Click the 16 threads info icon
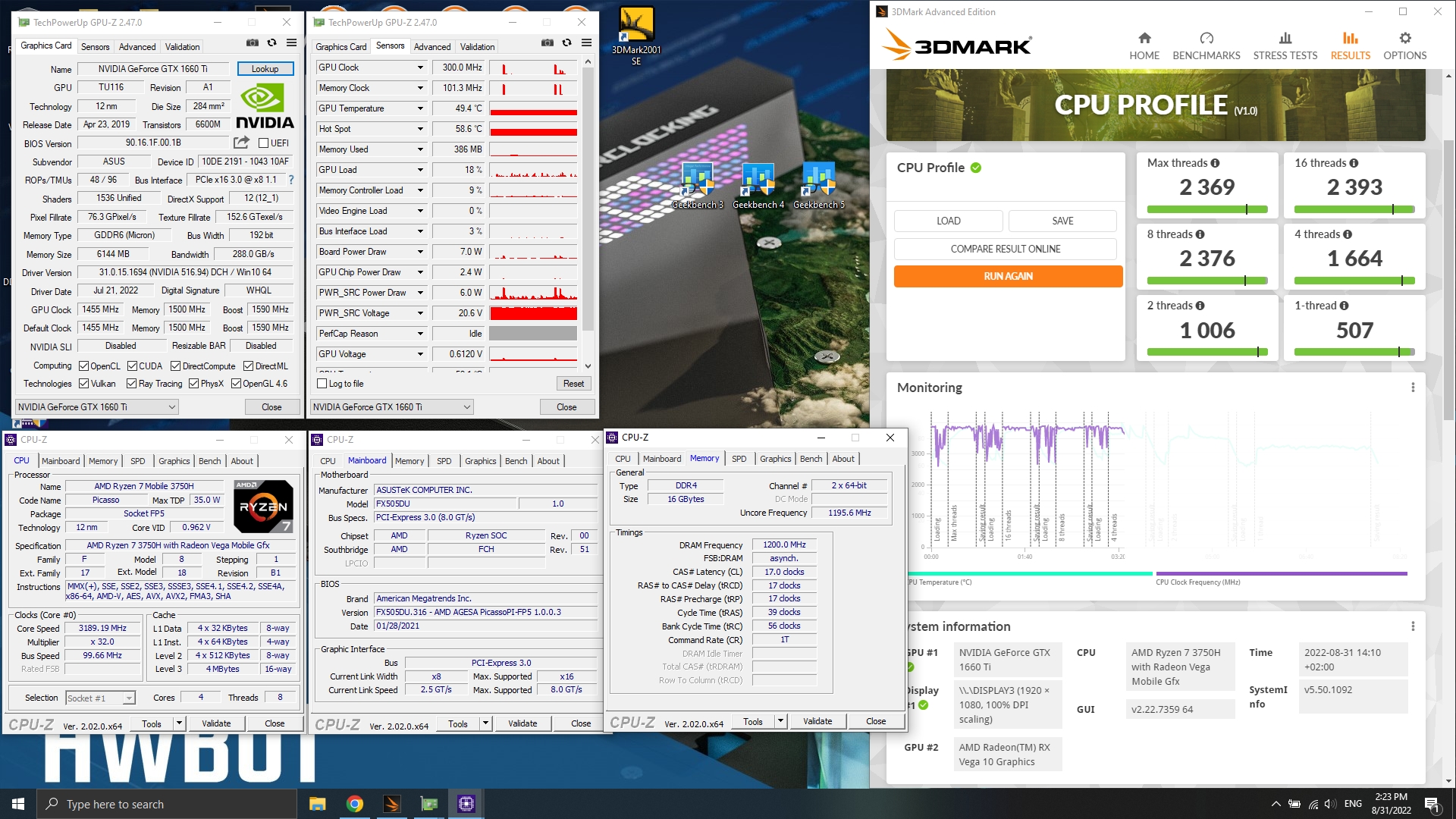The image size is (1456, 819). (1354, 163)
